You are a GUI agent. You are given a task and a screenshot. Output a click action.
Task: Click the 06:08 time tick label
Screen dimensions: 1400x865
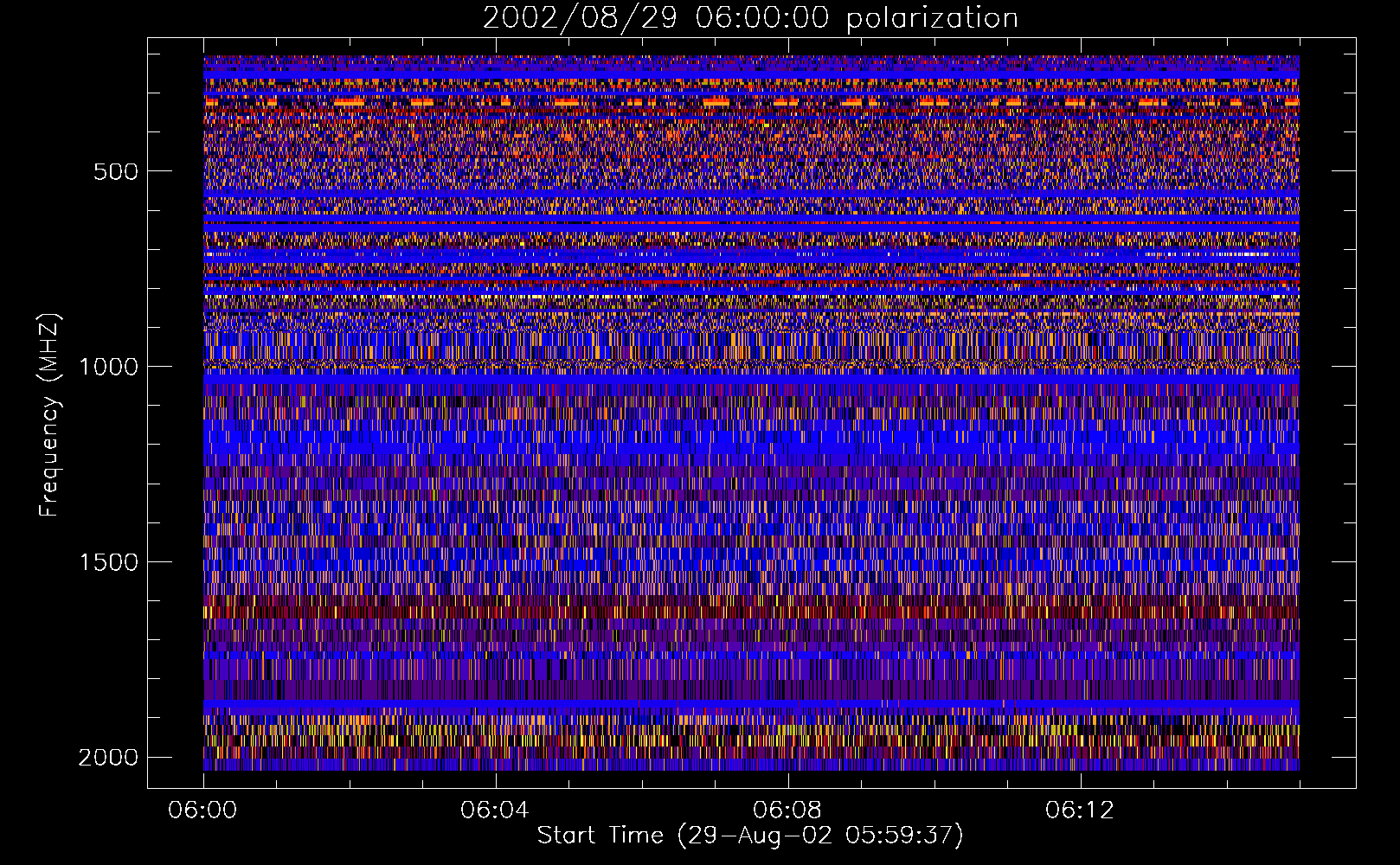tap(787, 811)
